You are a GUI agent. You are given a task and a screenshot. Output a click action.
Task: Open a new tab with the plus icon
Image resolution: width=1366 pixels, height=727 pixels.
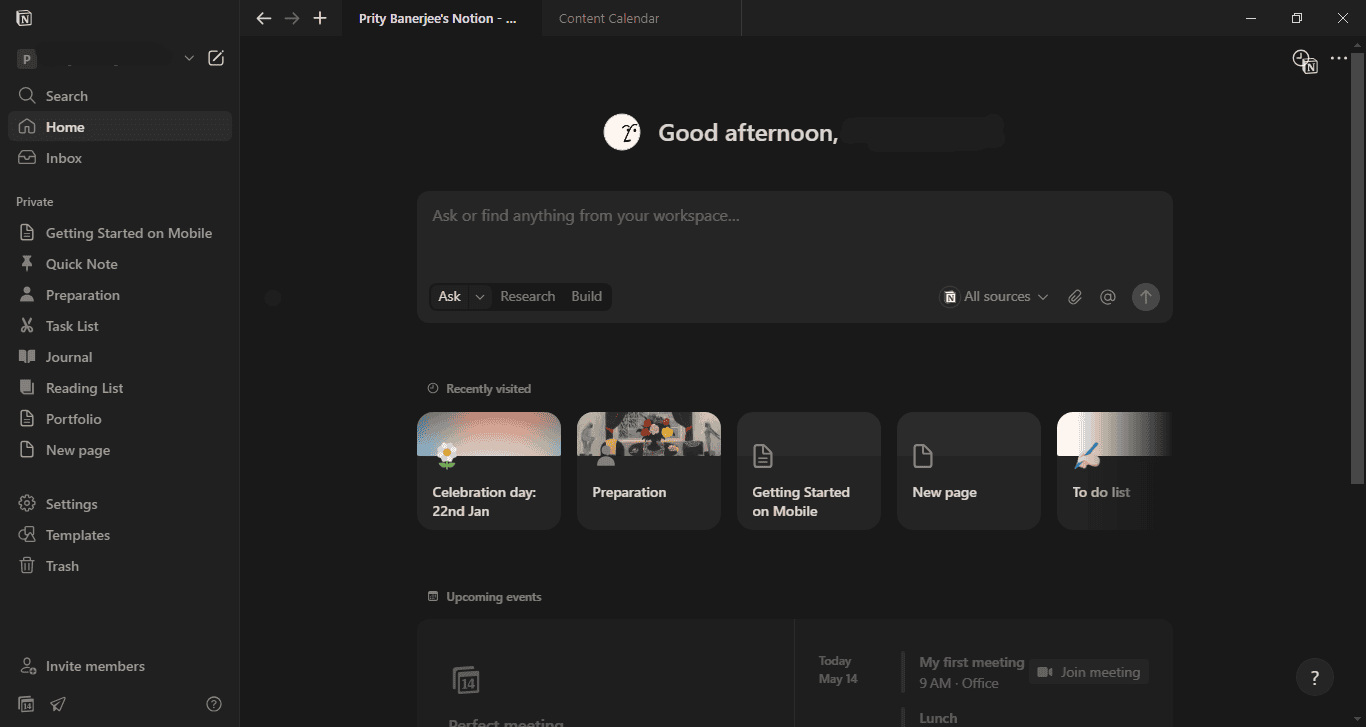coord(320,18)
